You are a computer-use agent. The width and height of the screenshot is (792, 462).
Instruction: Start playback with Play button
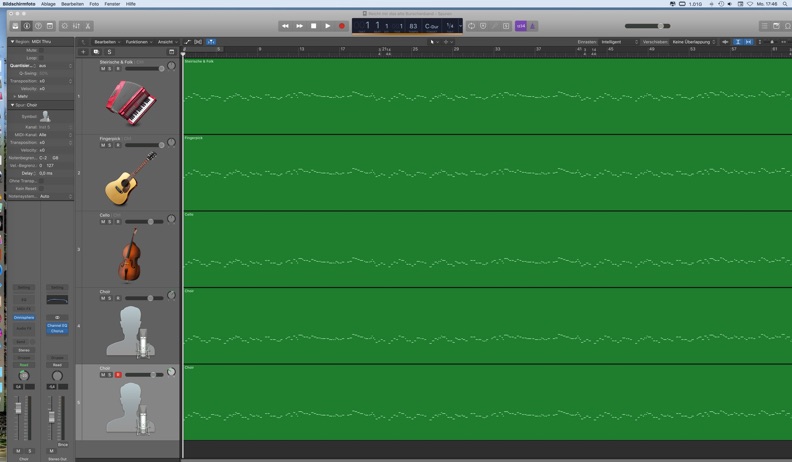point(328,26)
